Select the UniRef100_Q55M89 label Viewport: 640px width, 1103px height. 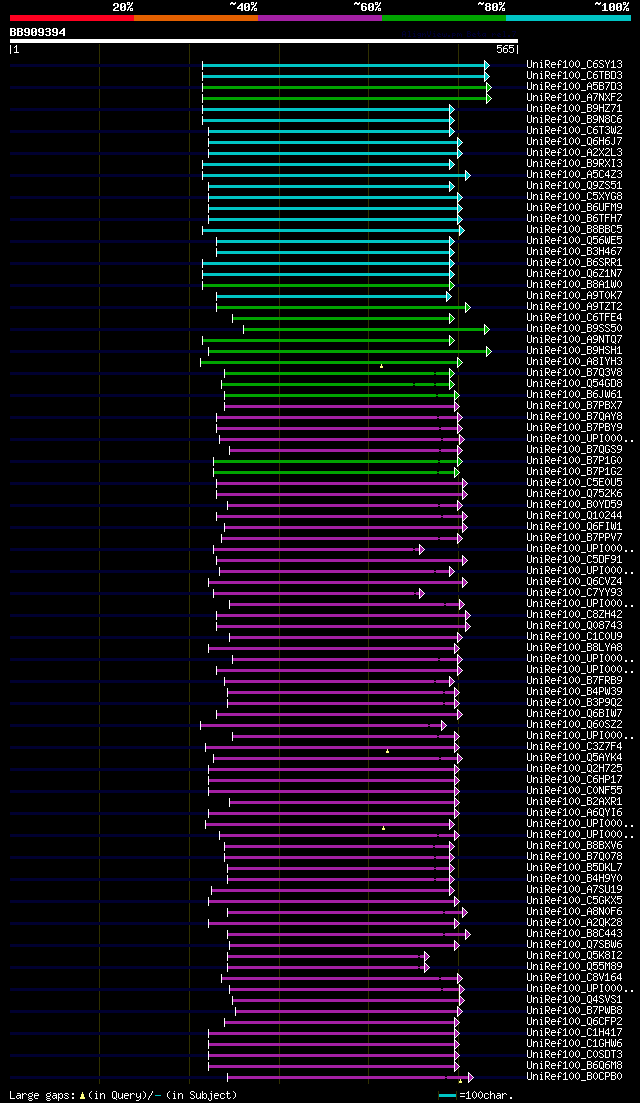pos(574,967)
